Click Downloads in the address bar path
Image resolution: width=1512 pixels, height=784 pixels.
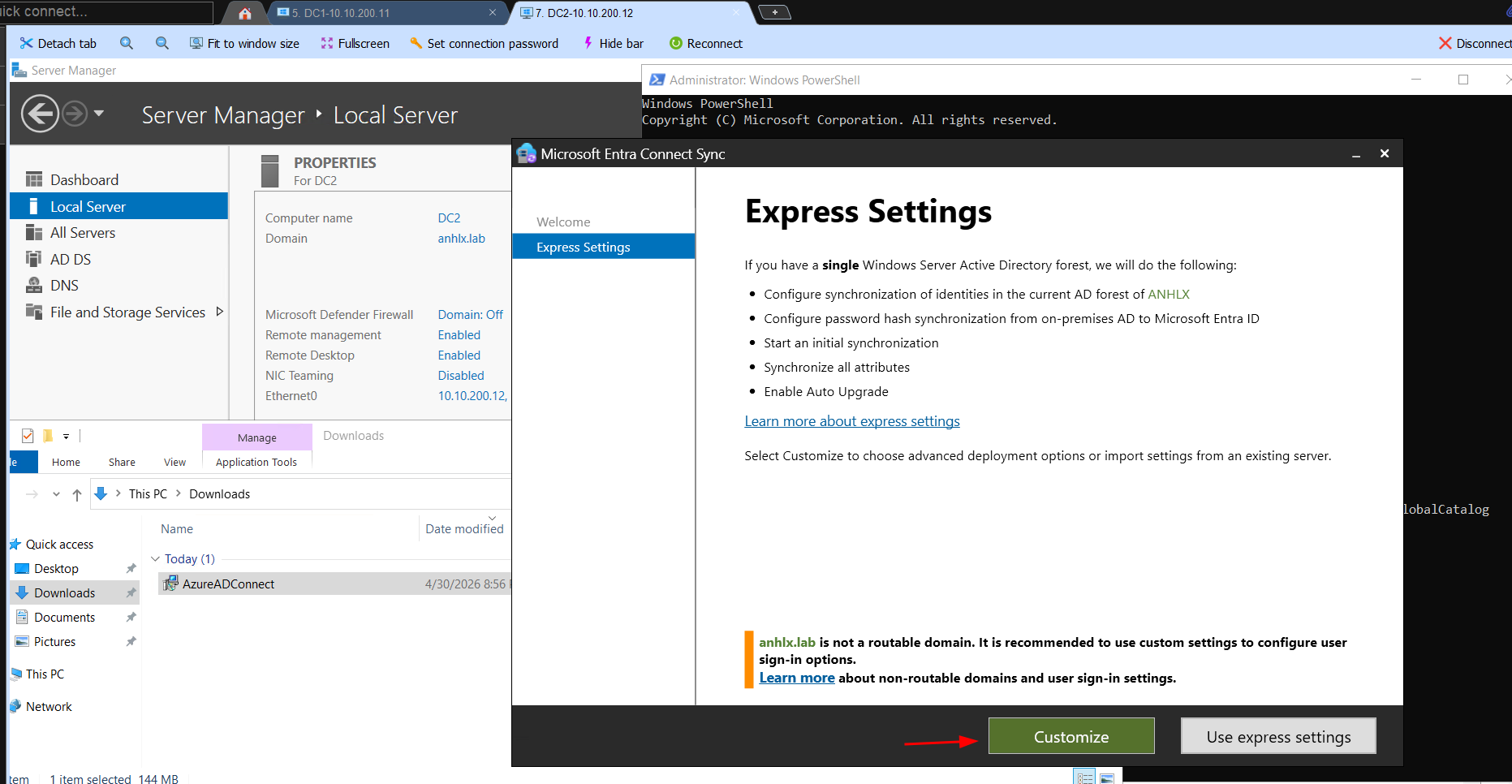(219, 494)
